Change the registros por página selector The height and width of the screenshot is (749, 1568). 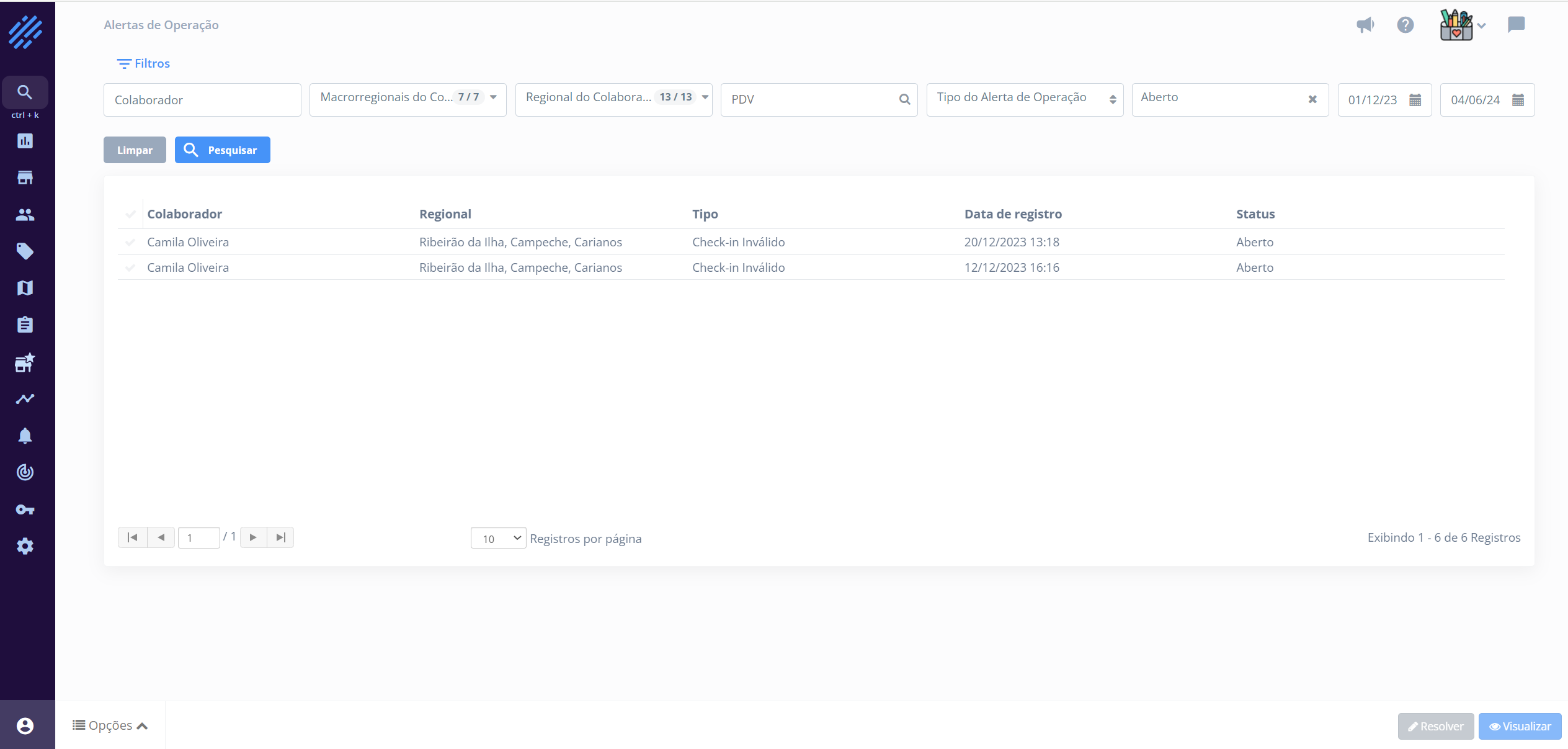click(x=498, y=538)
